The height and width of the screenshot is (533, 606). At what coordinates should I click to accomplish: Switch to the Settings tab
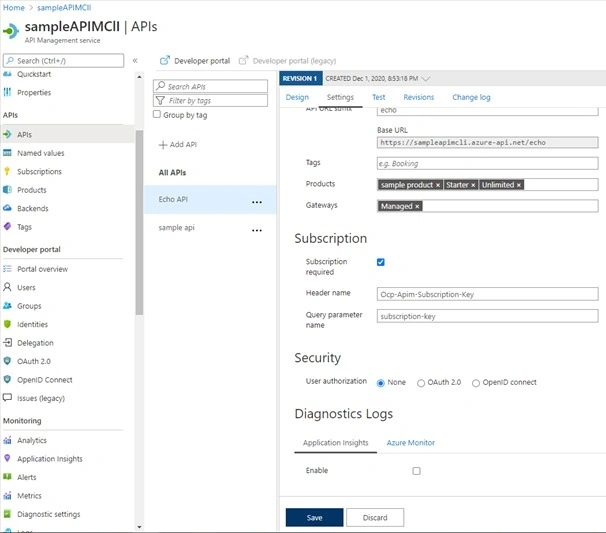pos(340,97)
